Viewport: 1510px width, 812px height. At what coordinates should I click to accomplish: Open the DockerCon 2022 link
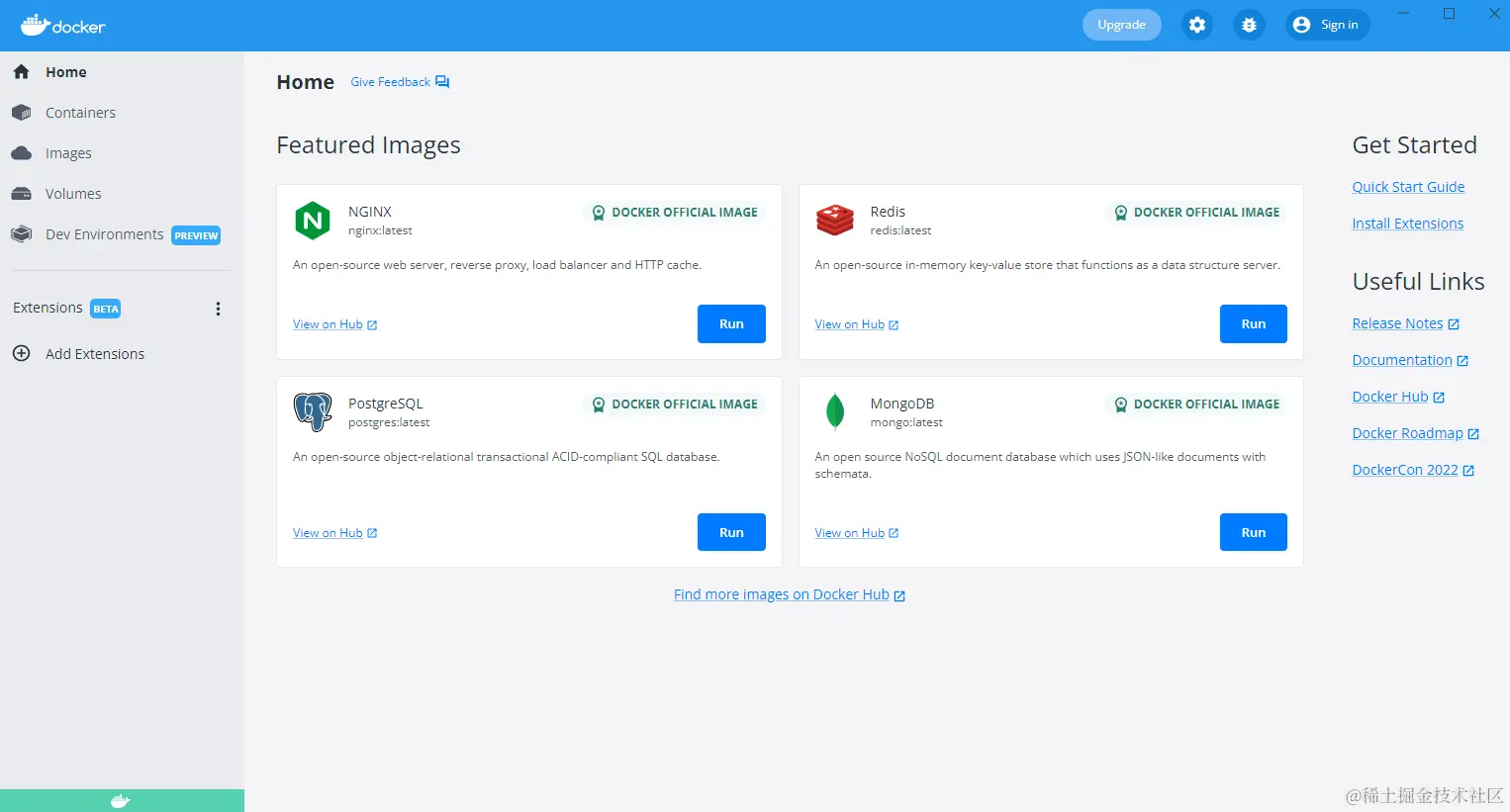coord(1413,470)
